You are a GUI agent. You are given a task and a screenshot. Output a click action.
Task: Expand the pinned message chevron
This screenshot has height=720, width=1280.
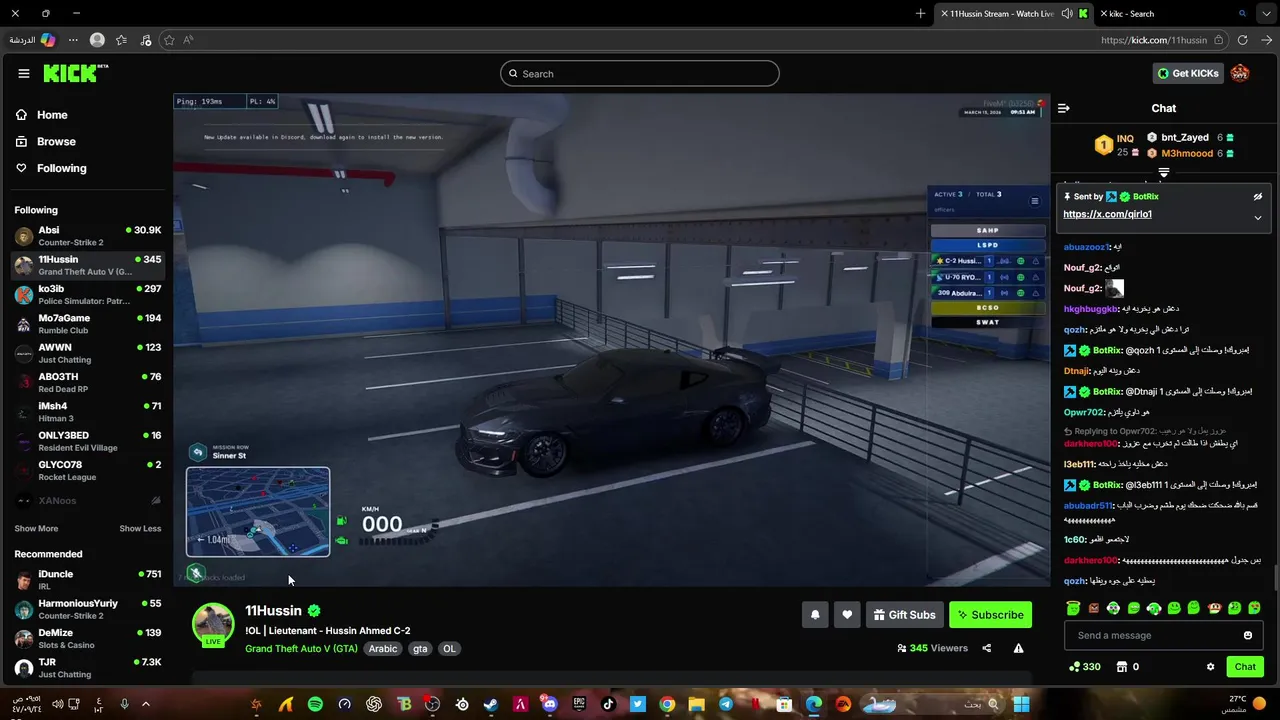pyautogui.click(x=1258, y=217)
